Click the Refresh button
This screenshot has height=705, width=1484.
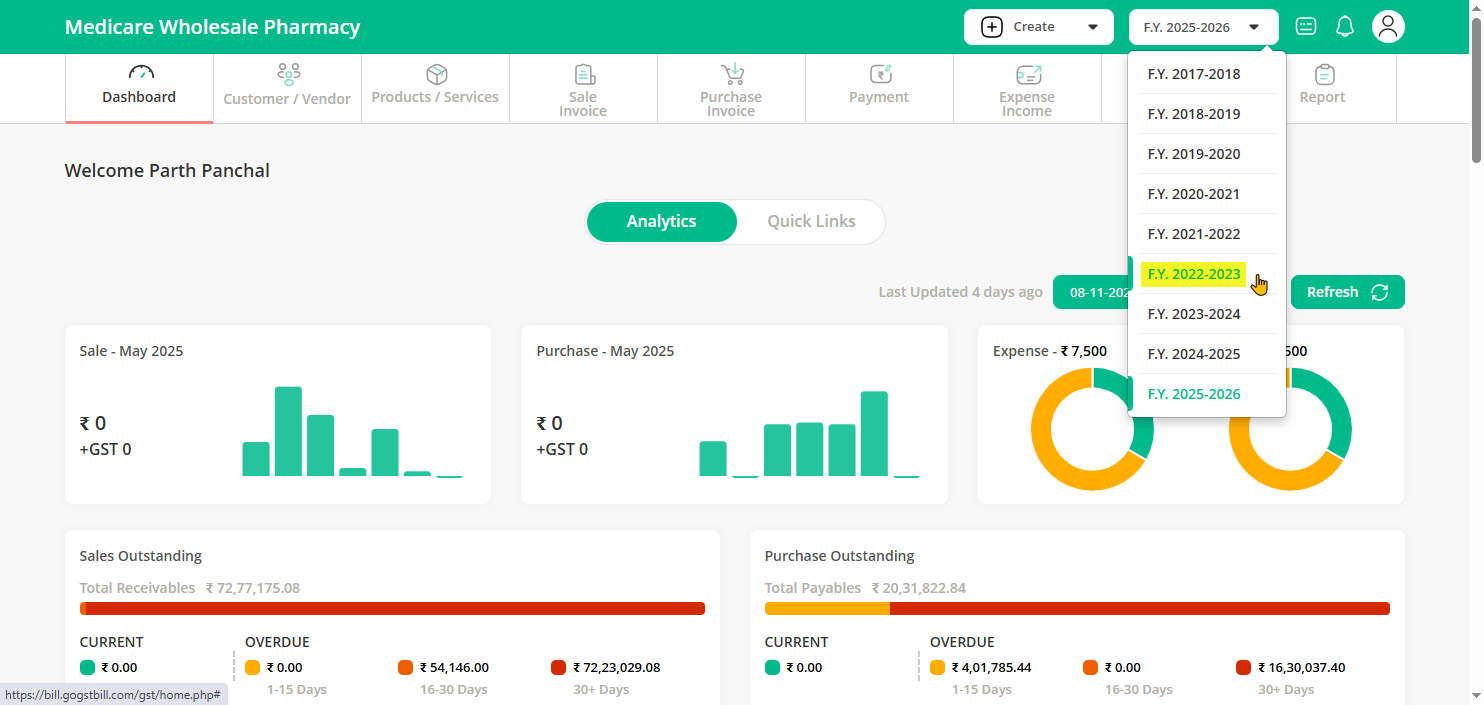(1347, 292)
